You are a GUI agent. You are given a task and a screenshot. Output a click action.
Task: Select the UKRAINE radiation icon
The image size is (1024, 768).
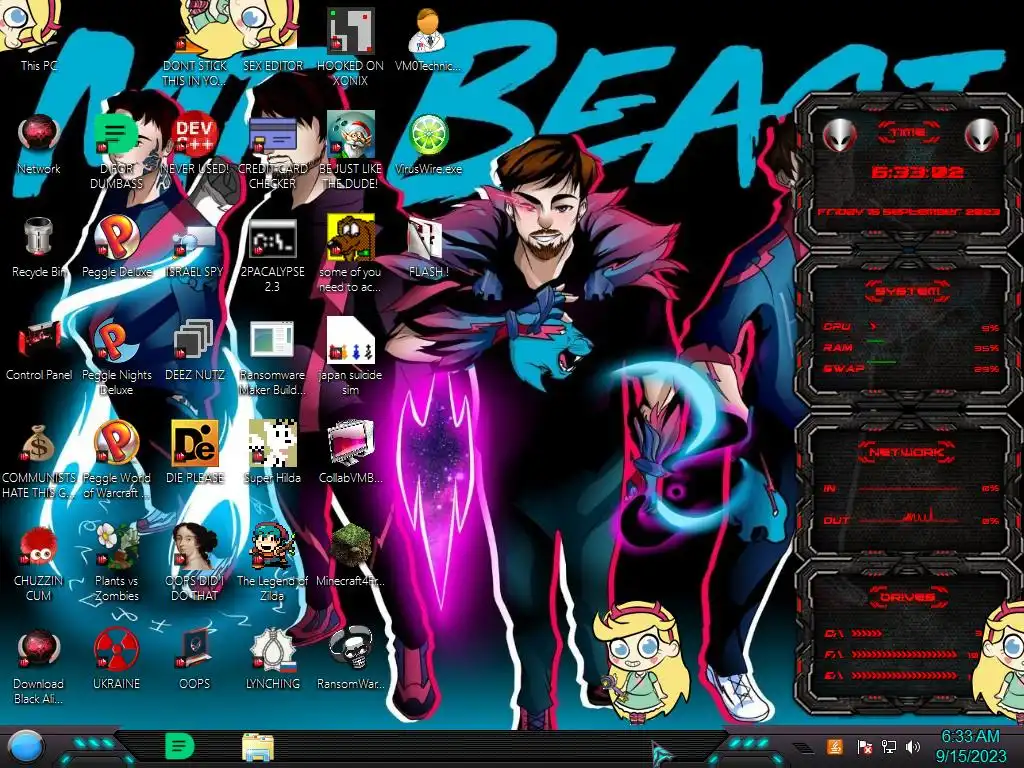[116, 660]
